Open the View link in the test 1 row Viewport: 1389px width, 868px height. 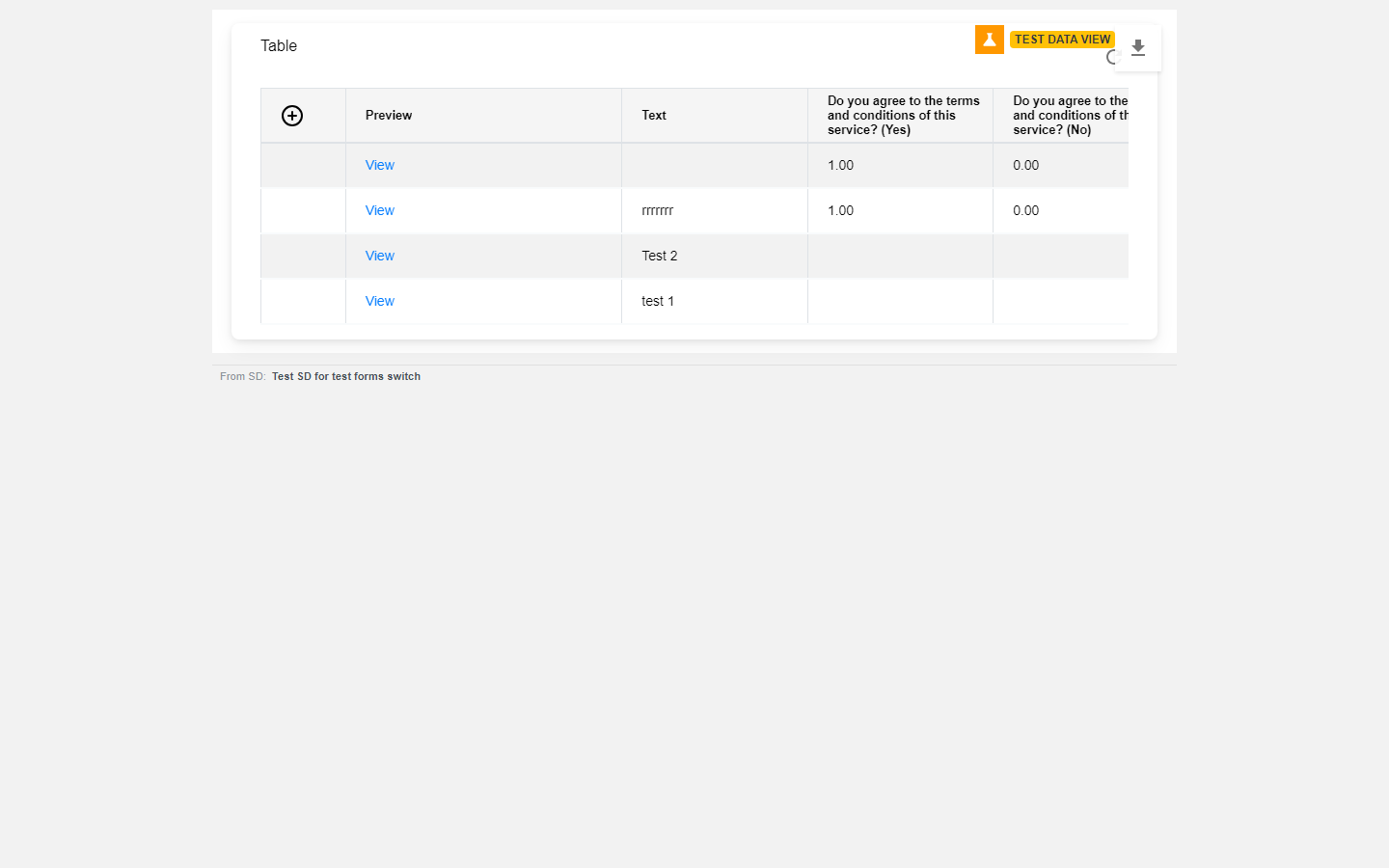pos(380,301)
